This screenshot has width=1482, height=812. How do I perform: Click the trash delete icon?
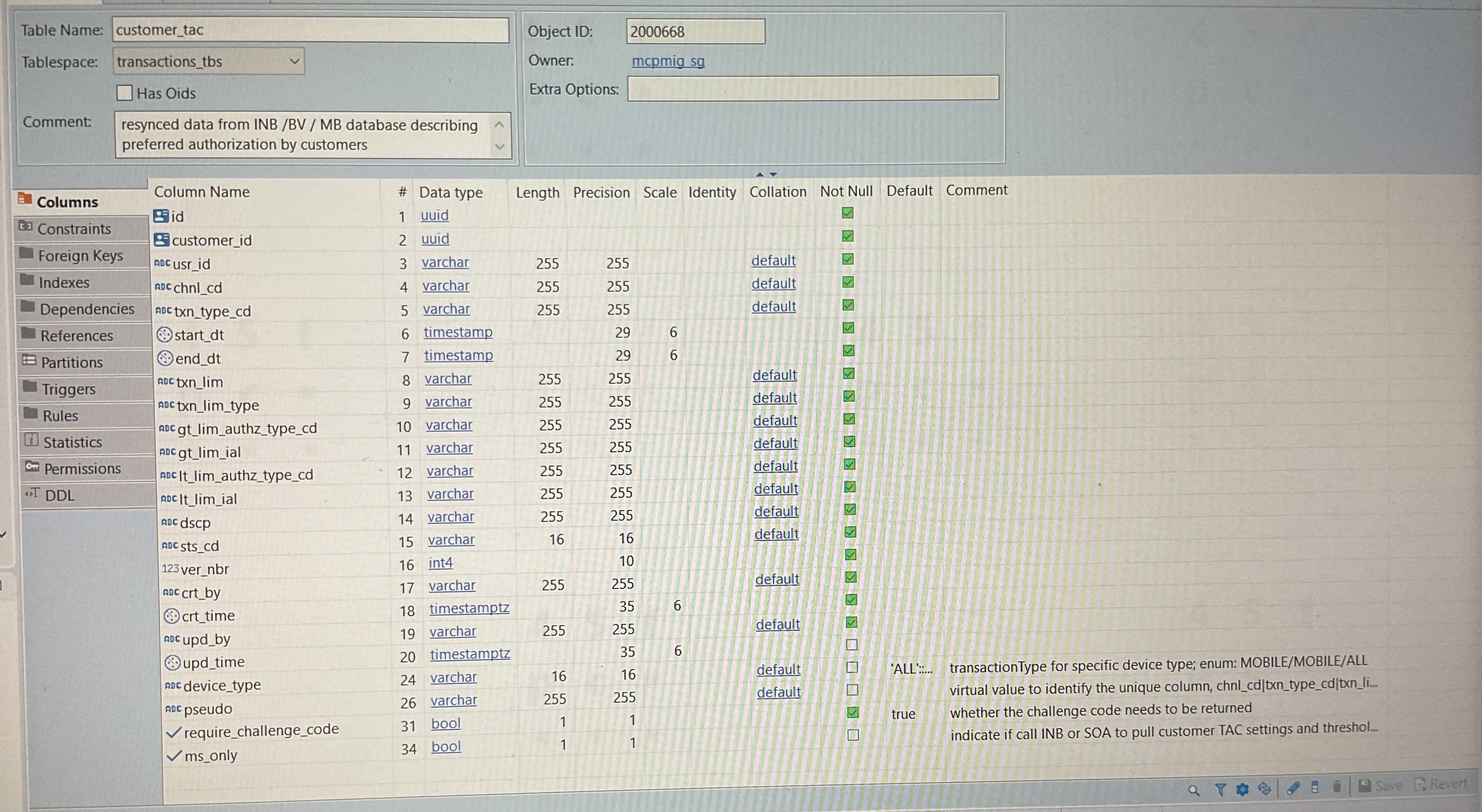(x=1337, y=786)
